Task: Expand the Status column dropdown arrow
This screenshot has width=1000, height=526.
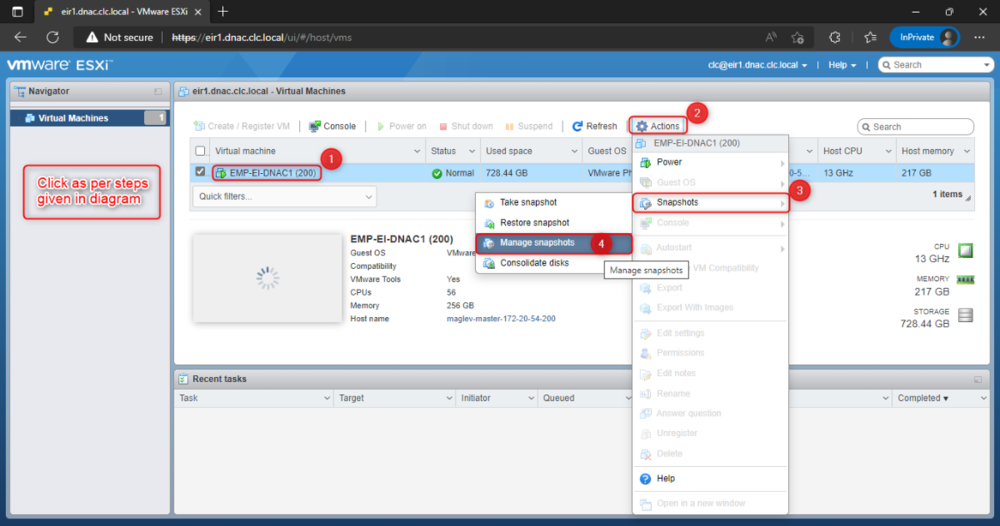Action: pos(472,152)
